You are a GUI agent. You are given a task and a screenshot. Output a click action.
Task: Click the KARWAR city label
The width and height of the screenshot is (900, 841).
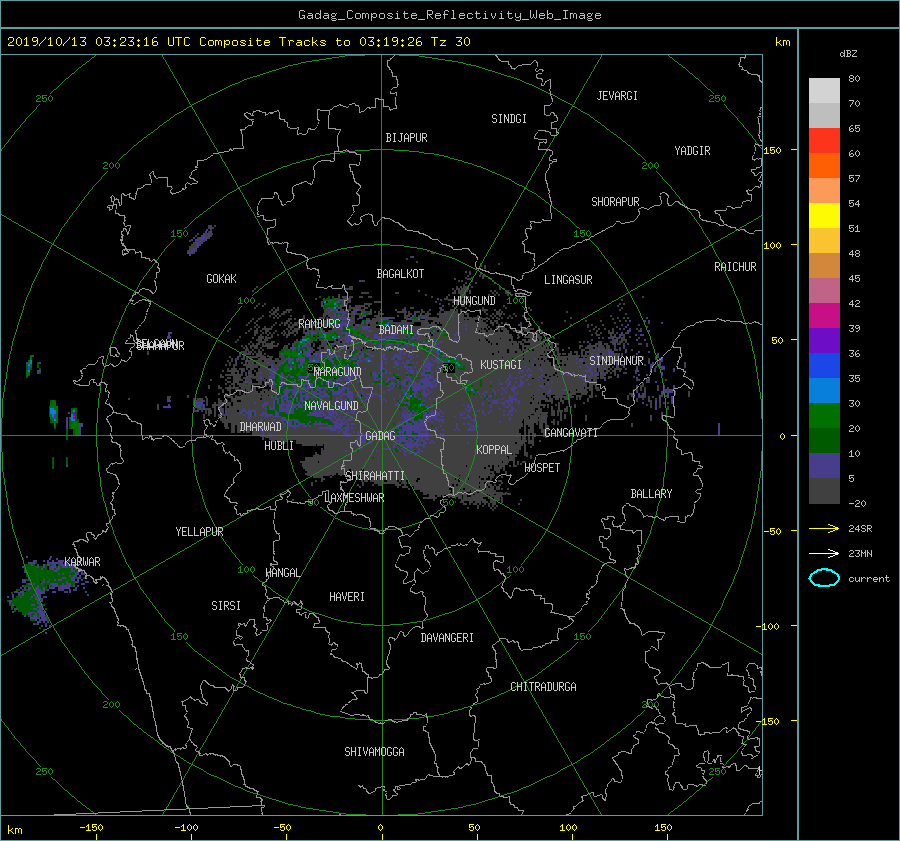(82, 562)
